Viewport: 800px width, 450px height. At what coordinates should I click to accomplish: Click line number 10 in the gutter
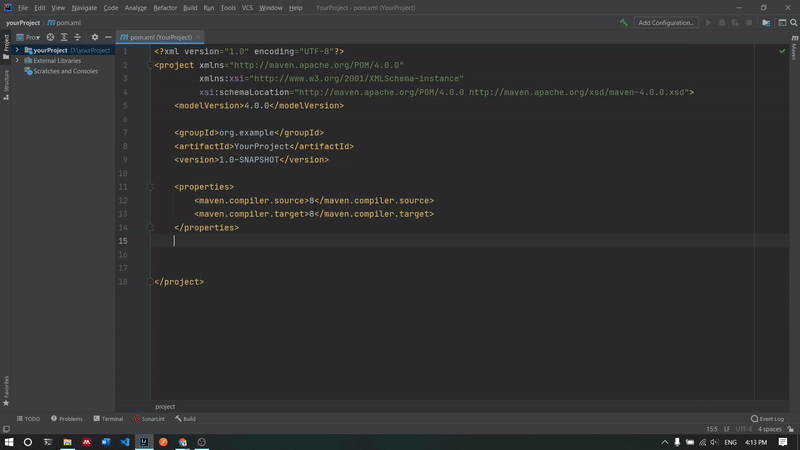(x=123, y=173)
